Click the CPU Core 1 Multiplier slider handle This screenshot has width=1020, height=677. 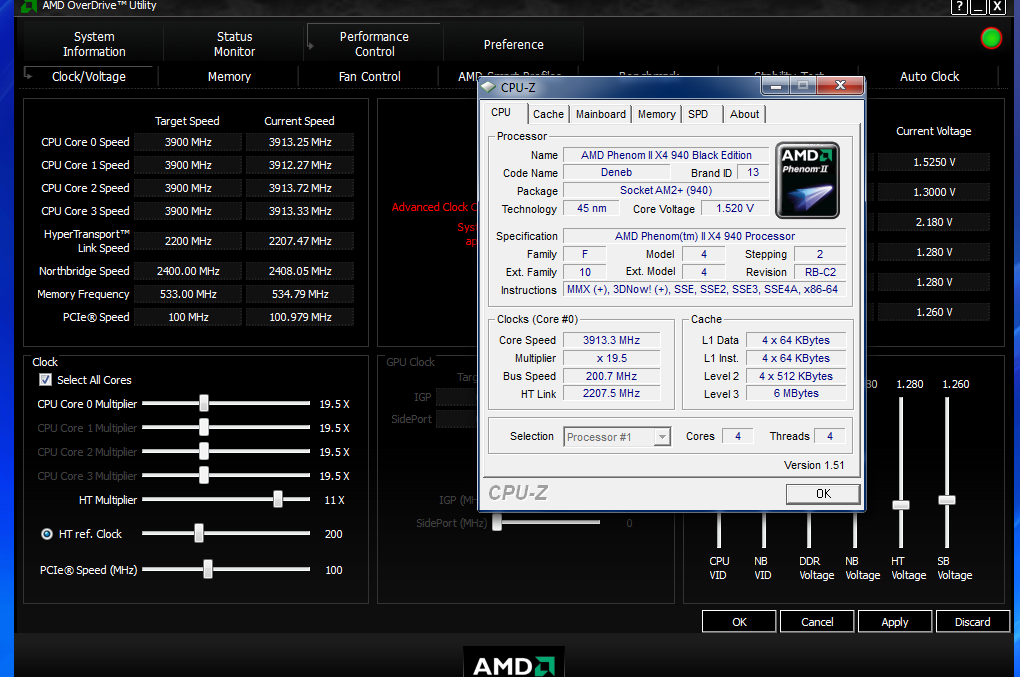[x=204, y=427]
